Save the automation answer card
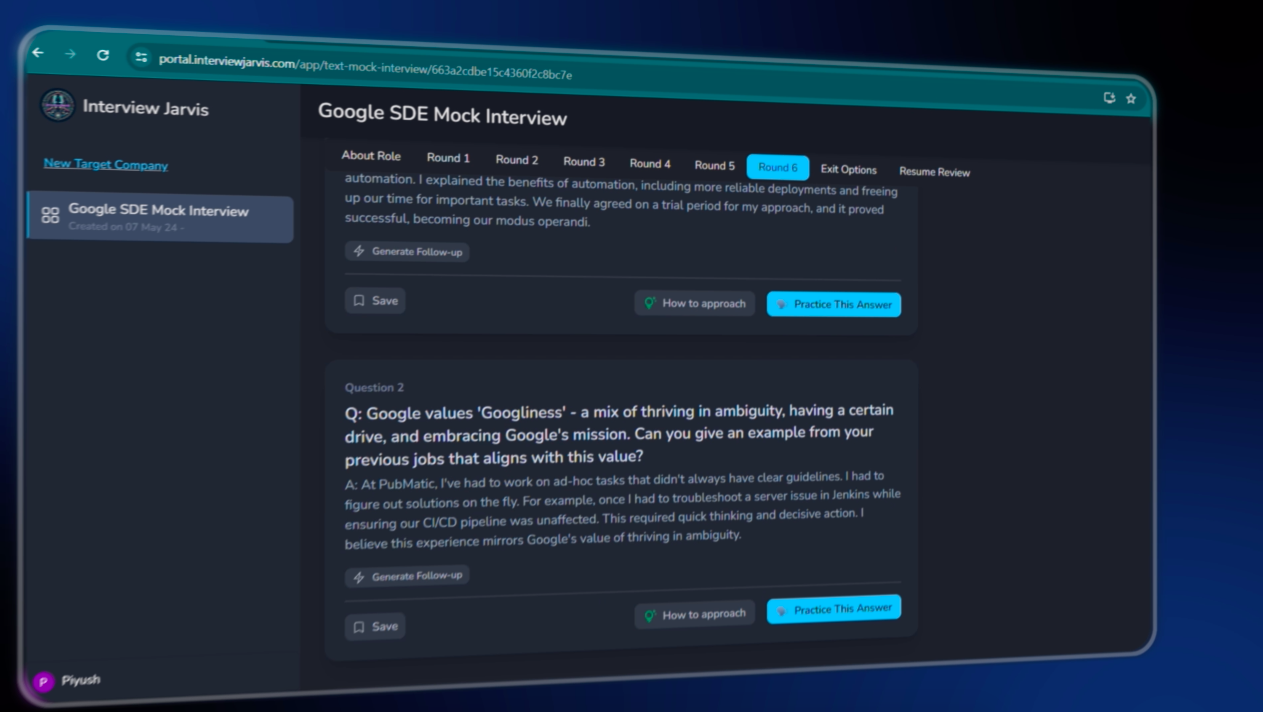This screenshot has width=1263, height=712. click(x=375, y=300)
